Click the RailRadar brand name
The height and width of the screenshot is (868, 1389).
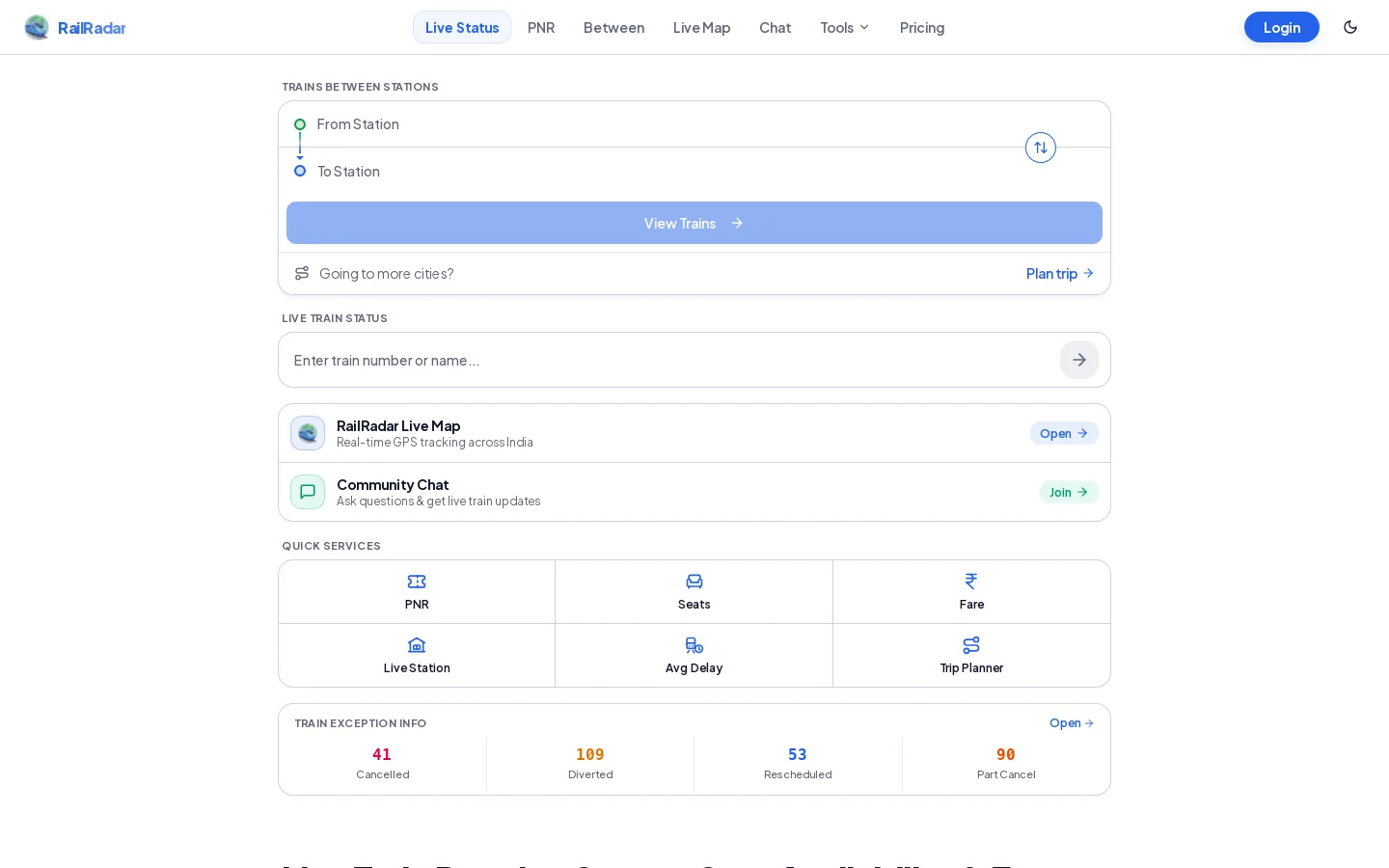(92, 28)
